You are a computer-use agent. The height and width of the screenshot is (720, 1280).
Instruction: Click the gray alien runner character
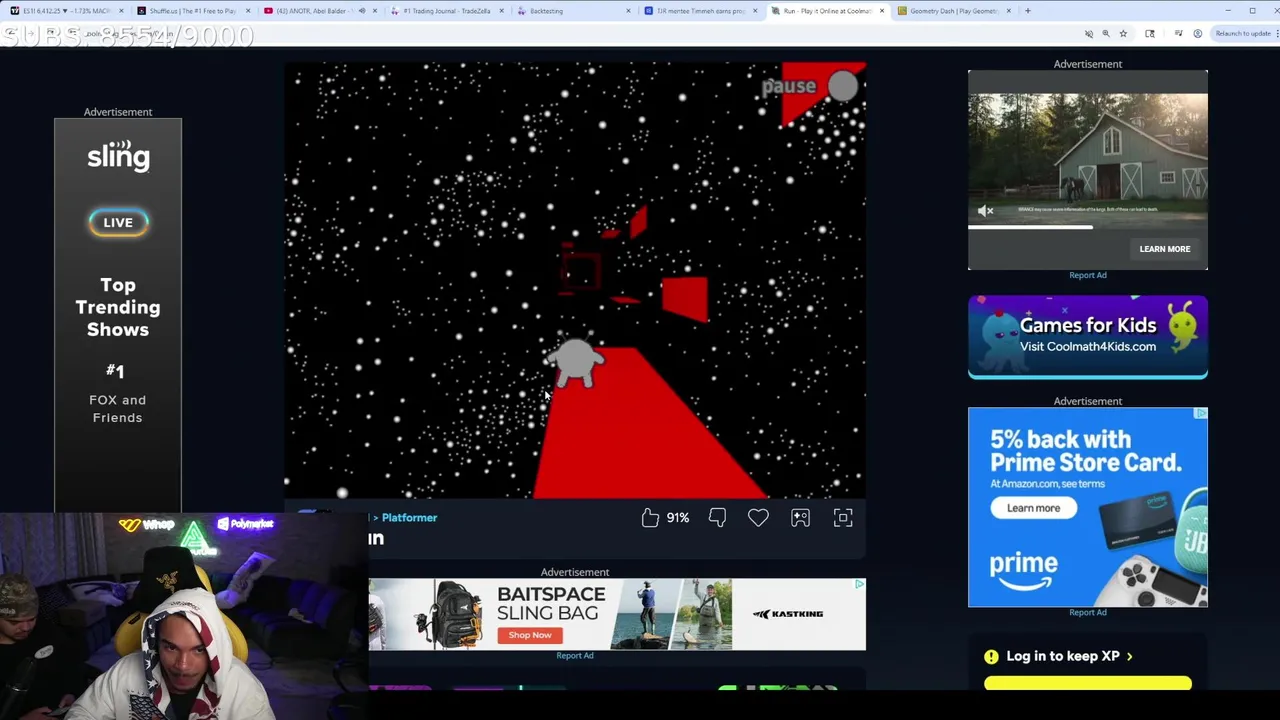[x=575, y=363]
